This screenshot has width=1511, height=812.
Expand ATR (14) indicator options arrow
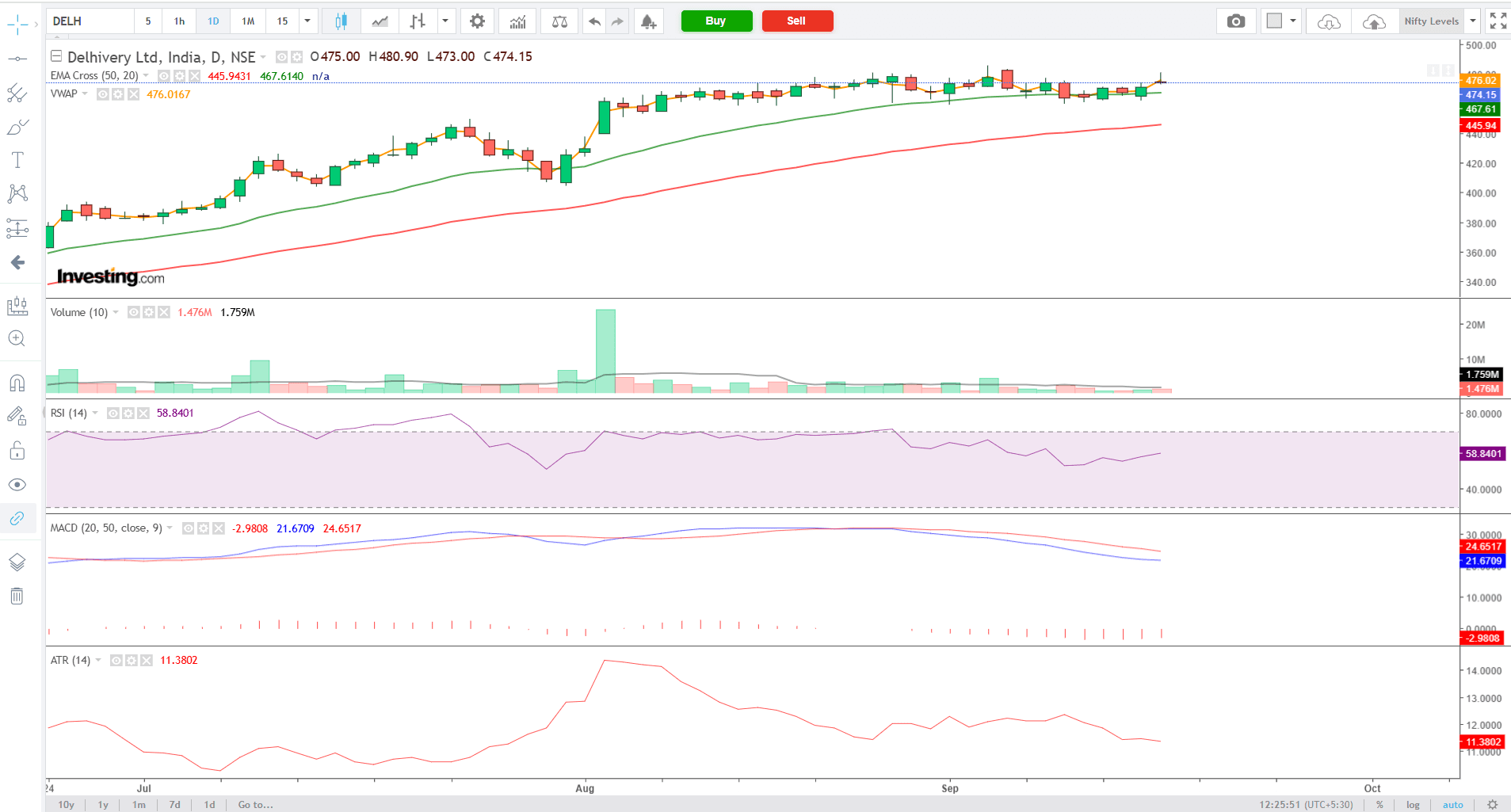coord(98,661)
